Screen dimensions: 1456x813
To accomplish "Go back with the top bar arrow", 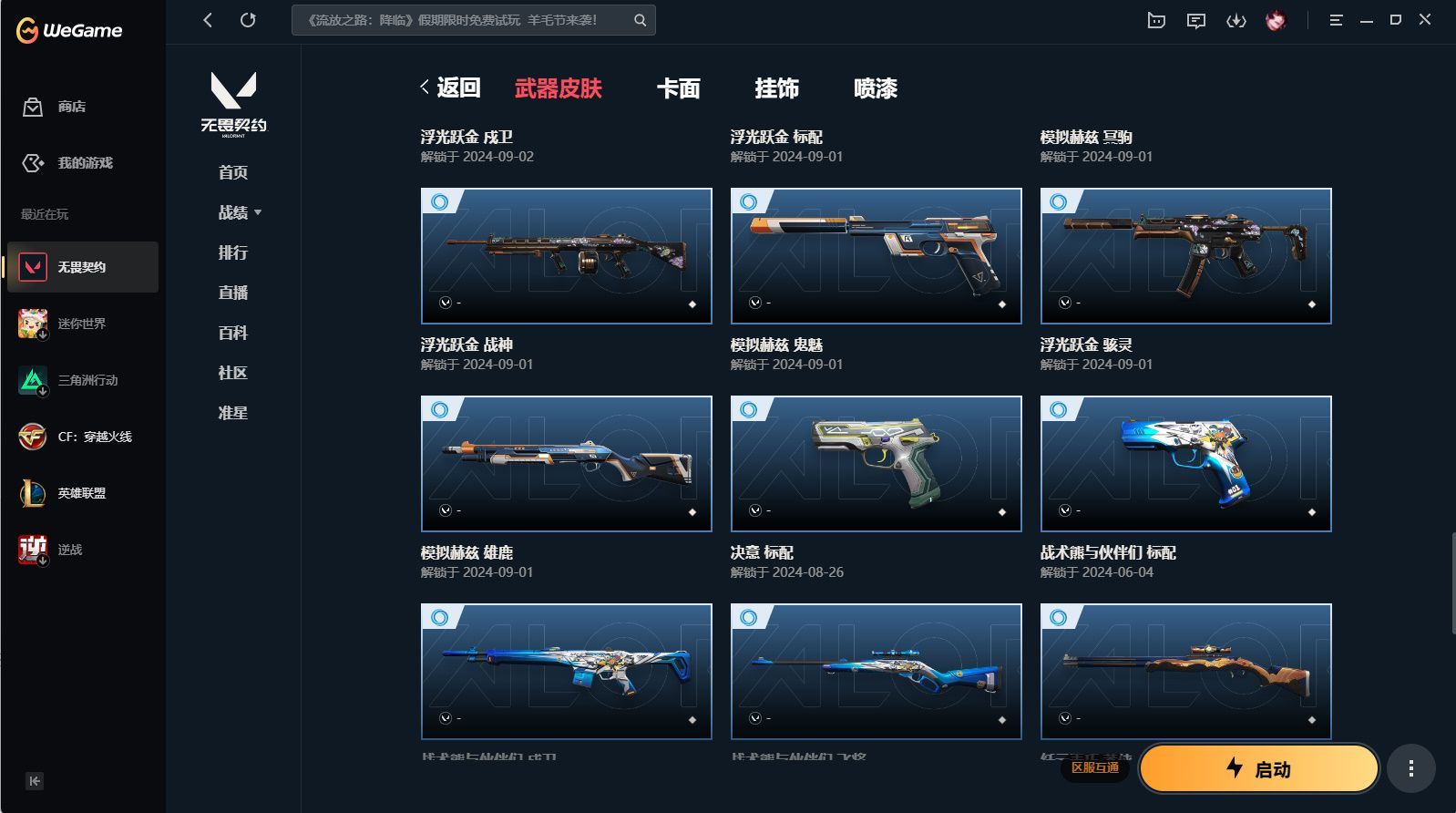I will [x=208, y=20].
